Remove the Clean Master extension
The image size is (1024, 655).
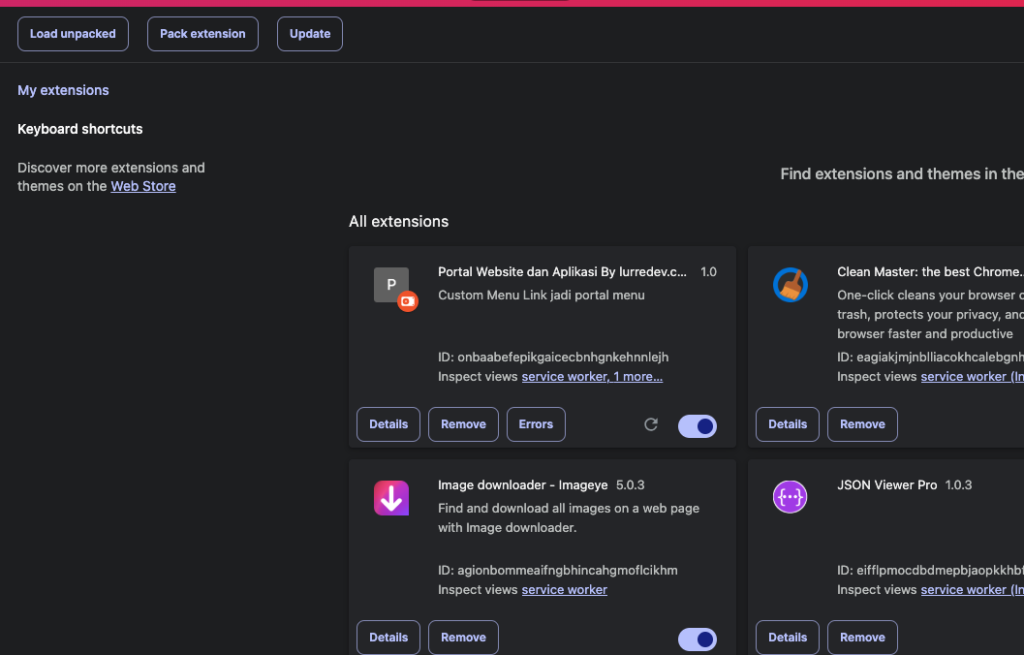tap(862, 424)
